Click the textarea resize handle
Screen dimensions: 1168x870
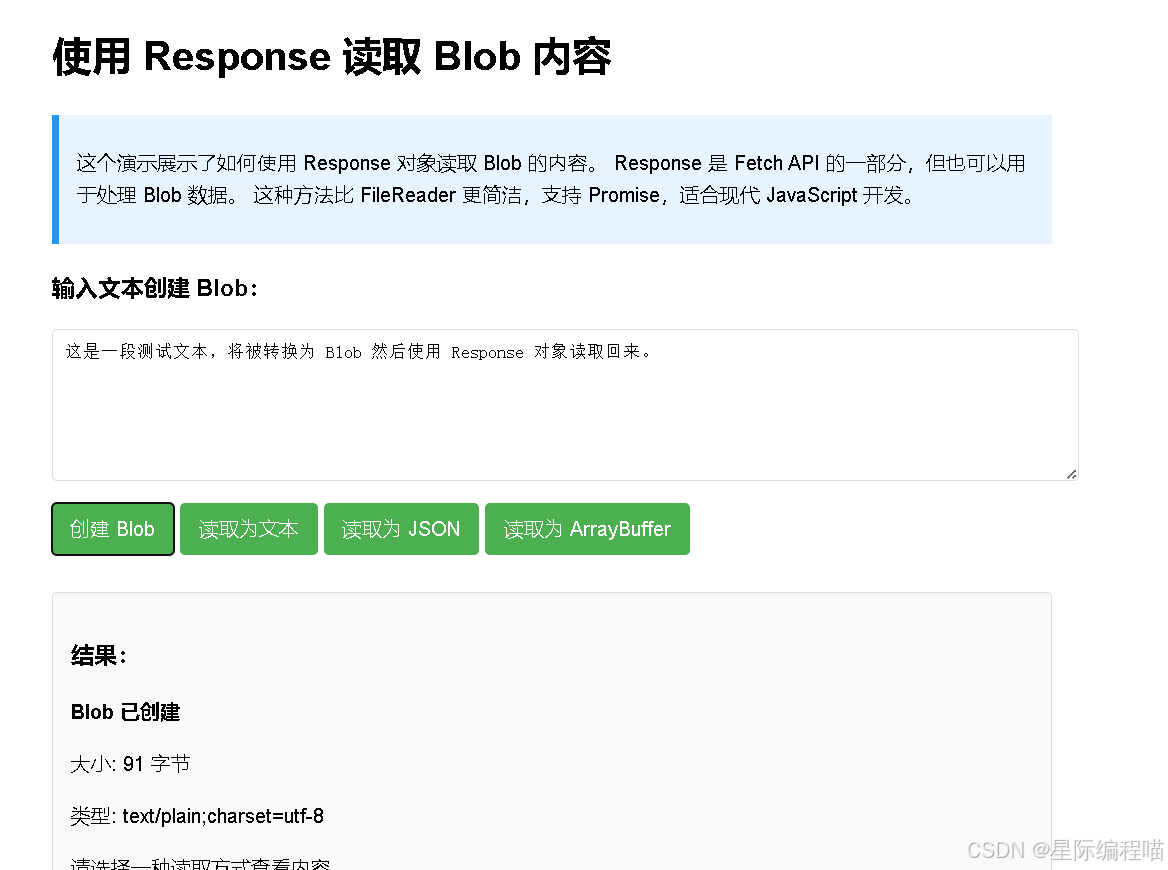point(1072,473)
